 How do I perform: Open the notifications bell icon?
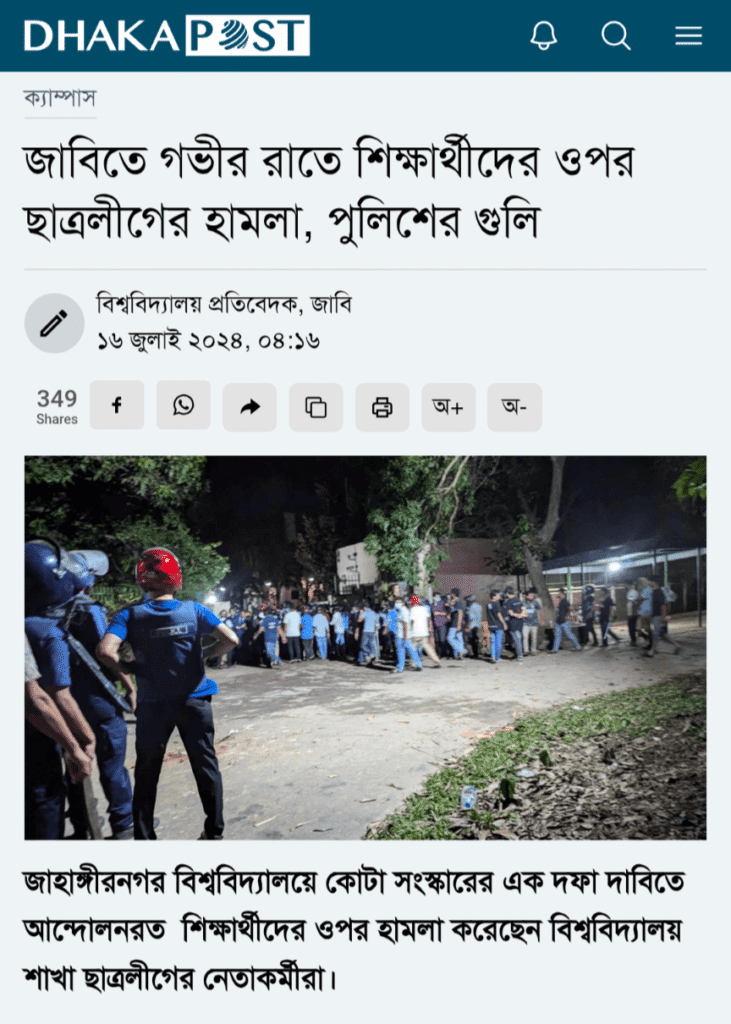point(544,35)
